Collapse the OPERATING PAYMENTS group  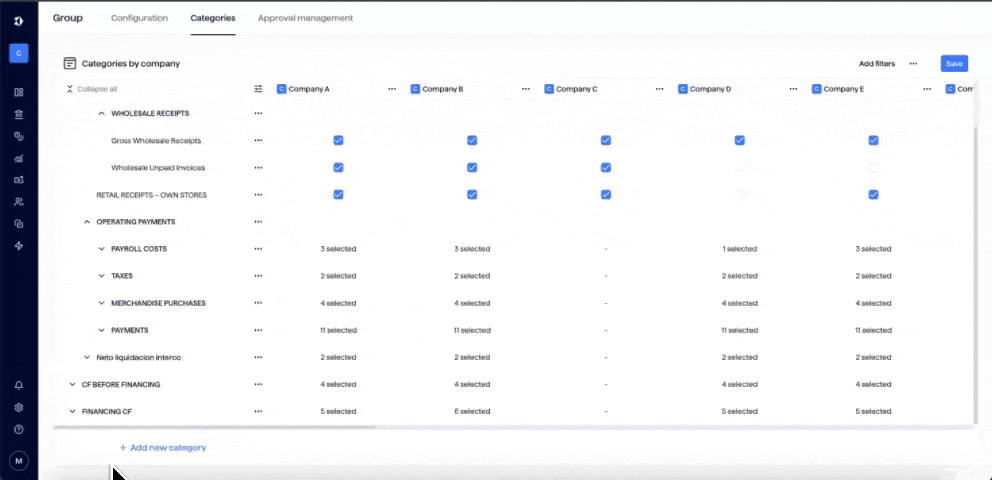click(87, 222)
